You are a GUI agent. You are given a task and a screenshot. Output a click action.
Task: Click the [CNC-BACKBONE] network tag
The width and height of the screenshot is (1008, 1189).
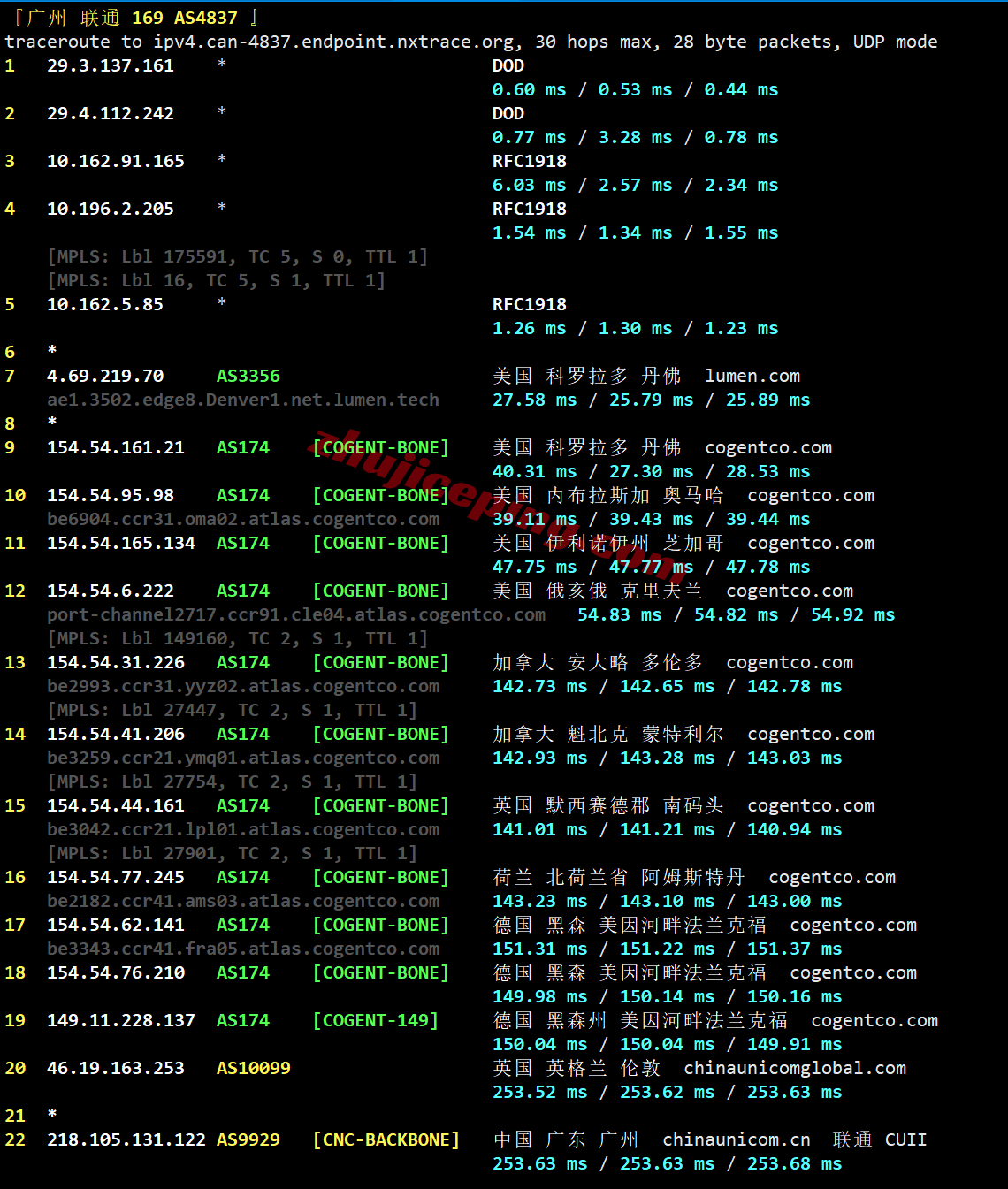[x=386, y=1139]
